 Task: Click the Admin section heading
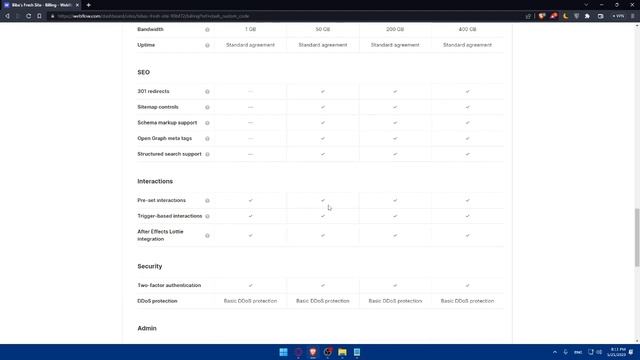[x=147, y=328]
